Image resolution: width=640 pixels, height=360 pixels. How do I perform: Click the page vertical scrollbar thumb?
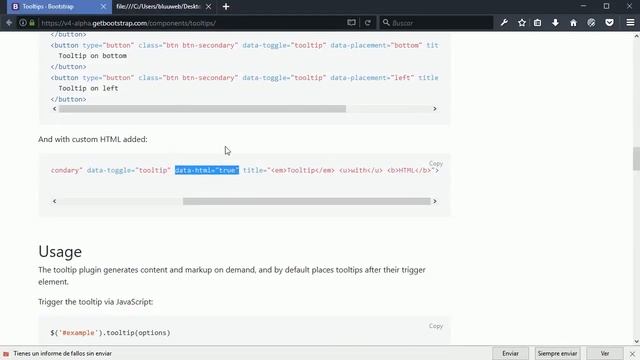[636, 159]
